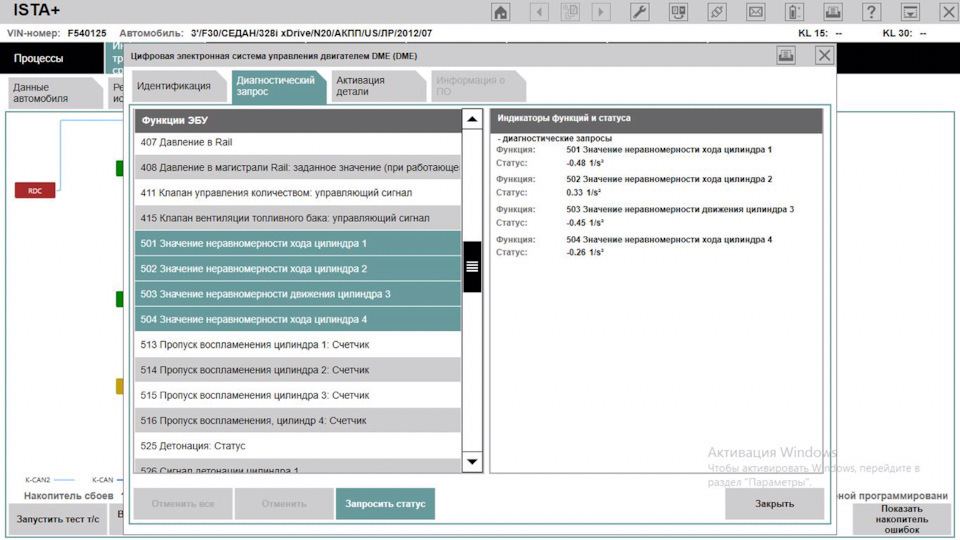Deselect row 504 неравномерности хода цилиндра 4

point(298,319)
